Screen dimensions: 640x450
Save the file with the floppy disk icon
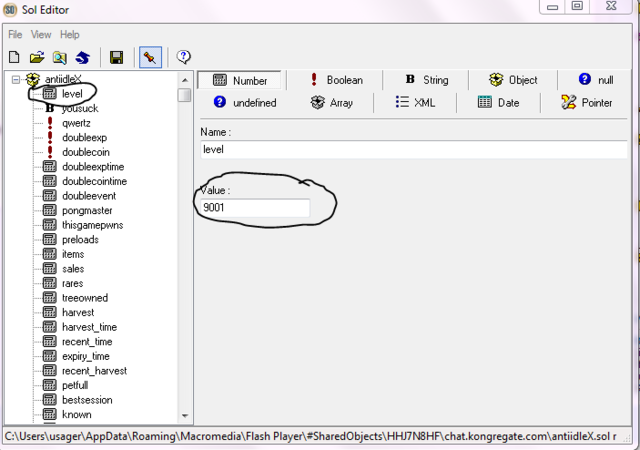(116, 57)
